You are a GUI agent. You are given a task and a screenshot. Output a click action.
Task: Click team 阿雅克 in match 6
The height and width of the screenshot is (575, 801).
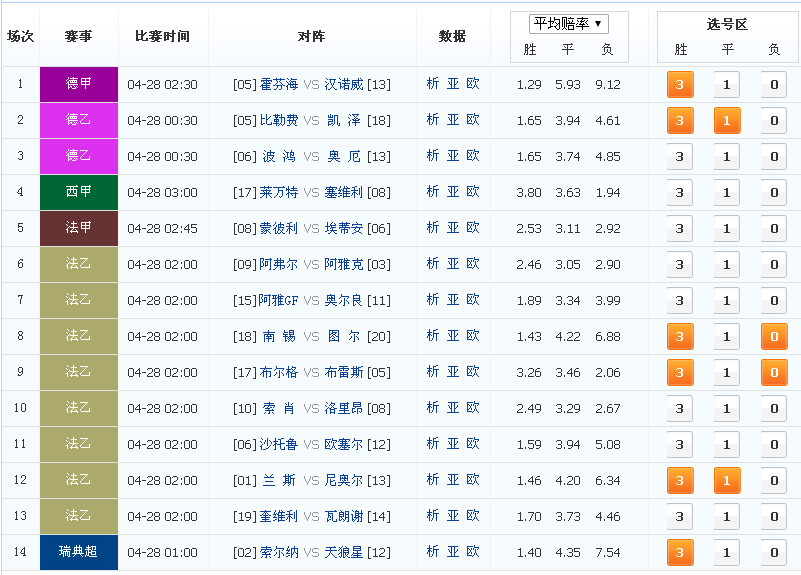point(344,265)
